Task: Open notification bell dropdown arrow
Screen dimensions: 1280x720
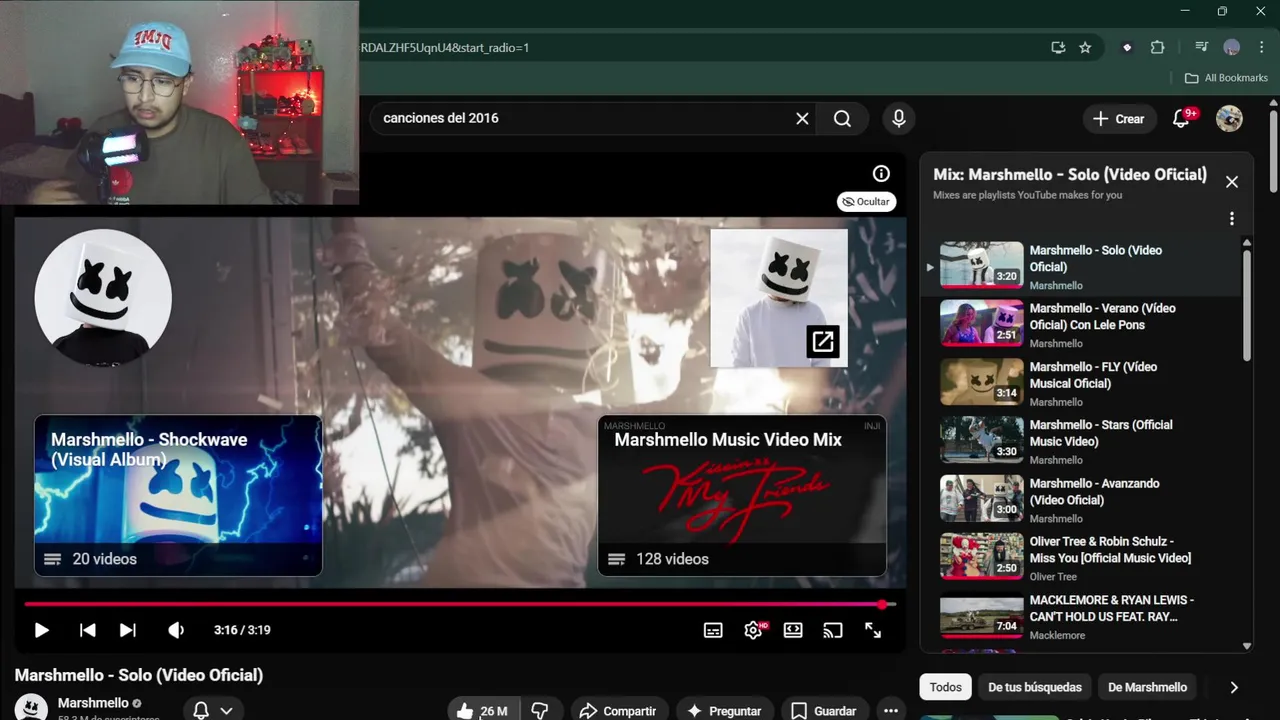Action: tap(227, 711)
